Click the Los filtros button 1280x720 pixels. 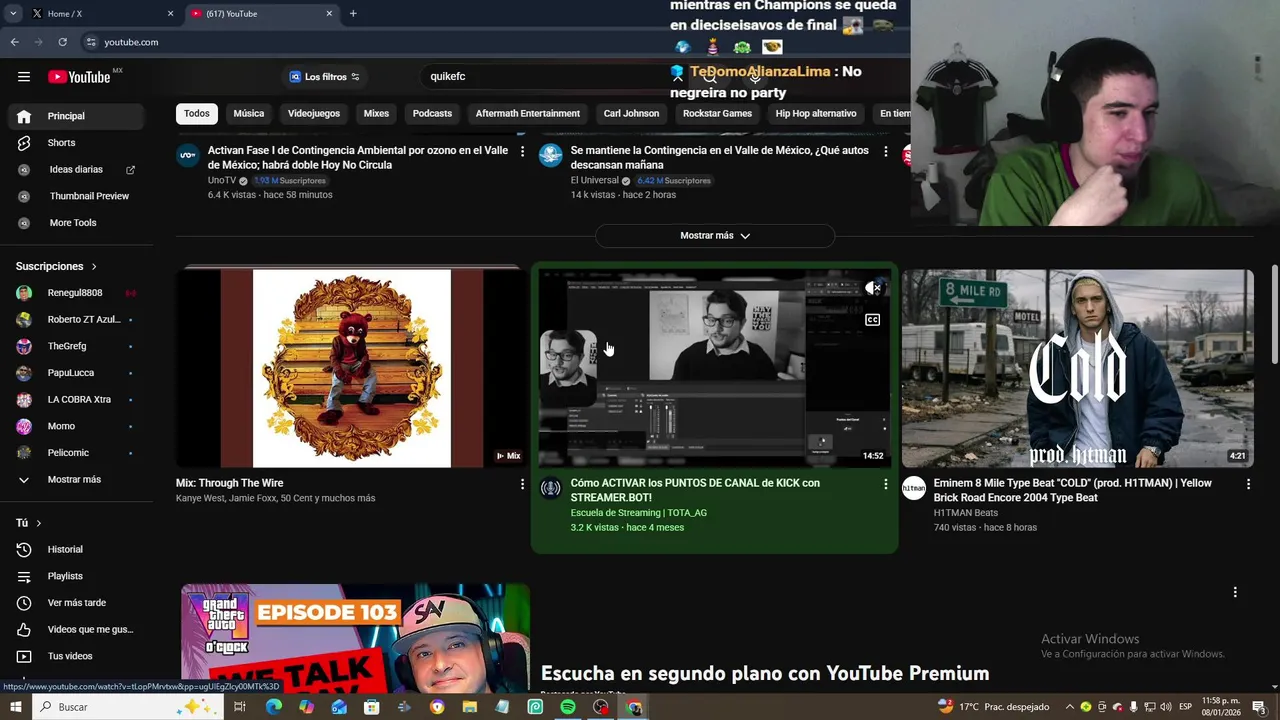click(x=324, y=77)
